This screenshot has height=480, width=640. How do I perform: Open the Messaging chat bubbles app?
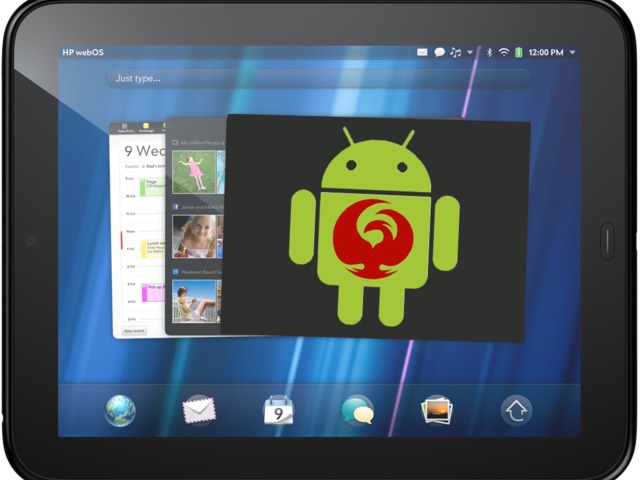pyautogui.click(x=357, y=410)
